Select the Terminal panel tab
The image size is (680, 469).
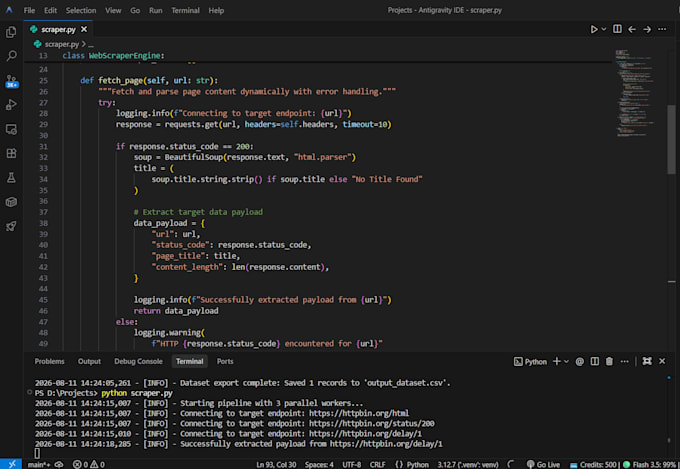pos(190,361)
